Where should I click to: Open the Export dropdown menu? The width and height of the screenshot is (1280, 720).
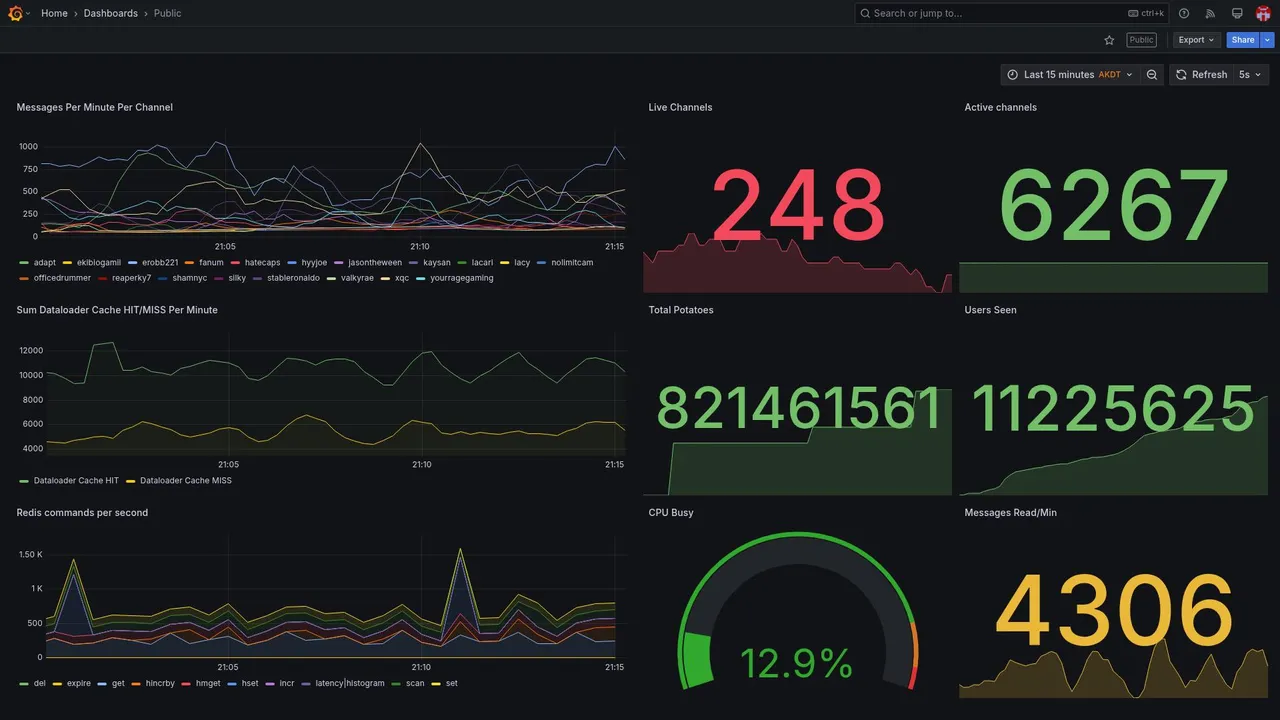coord(1196,40)
